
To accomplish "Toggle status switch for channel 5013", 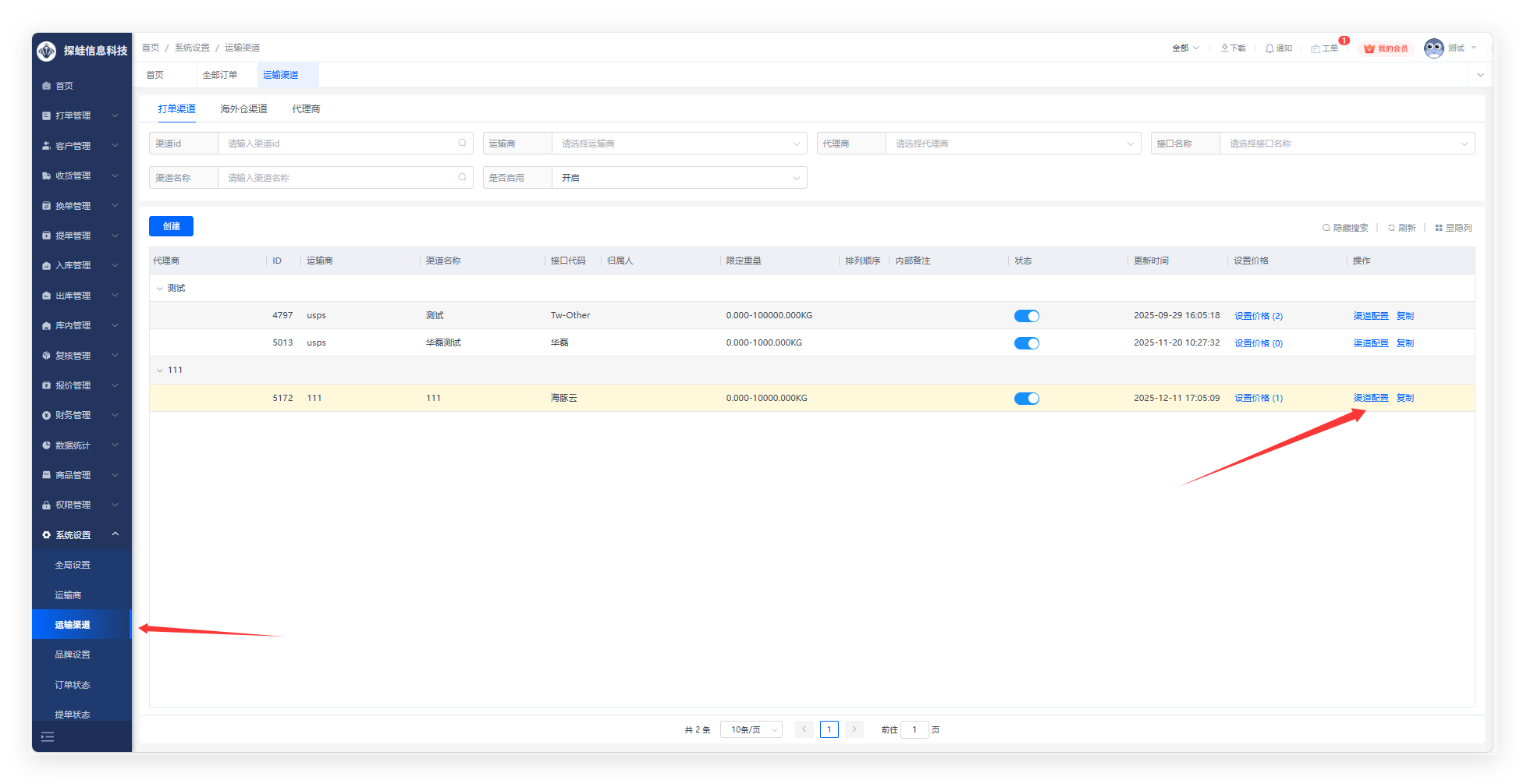I will point(1026,343).
